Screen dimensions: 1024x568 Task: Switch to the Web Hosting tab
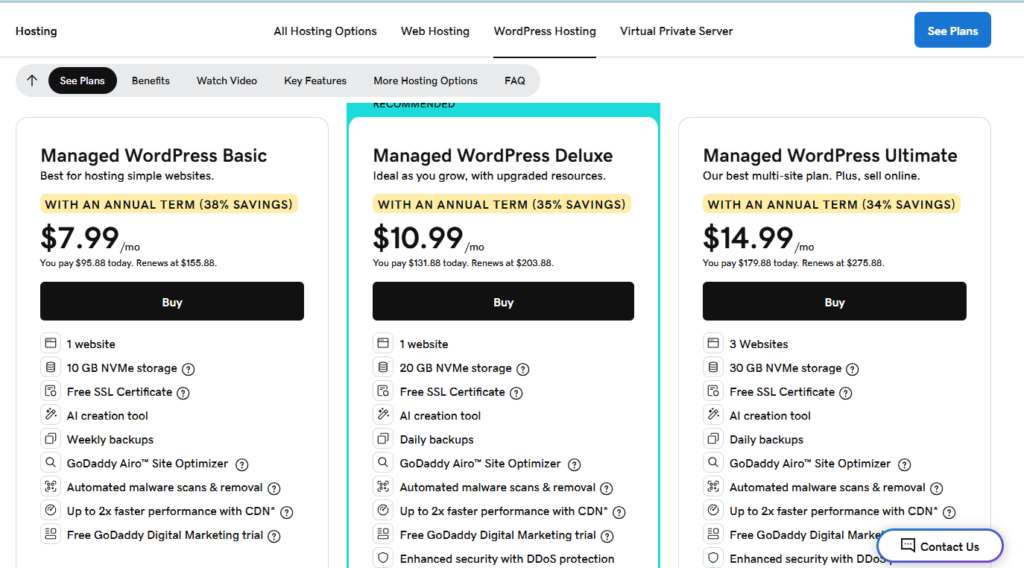tap(435, 31)
